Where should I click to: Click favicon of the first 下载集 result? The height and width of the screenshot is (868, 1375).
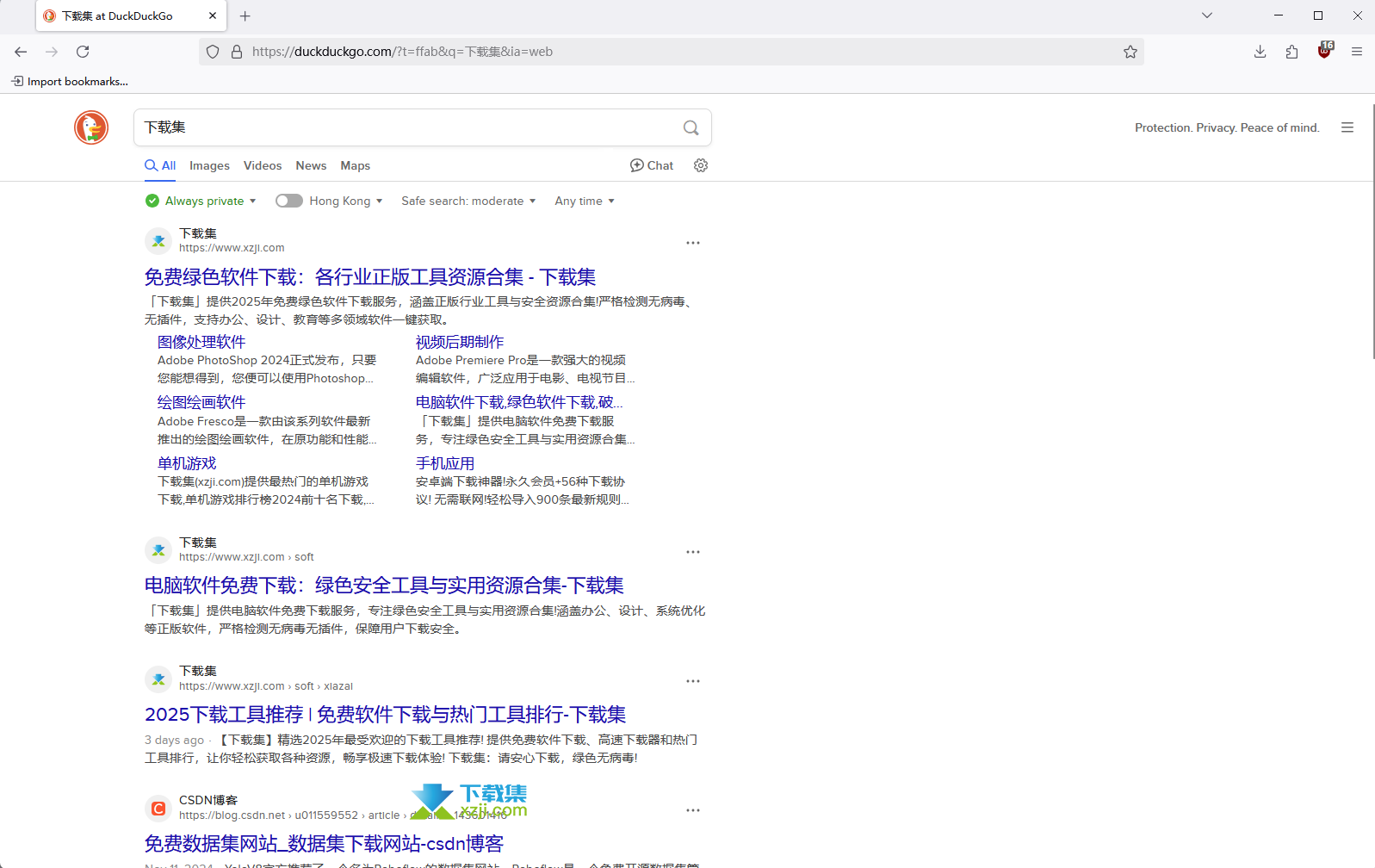click(158, 241)
